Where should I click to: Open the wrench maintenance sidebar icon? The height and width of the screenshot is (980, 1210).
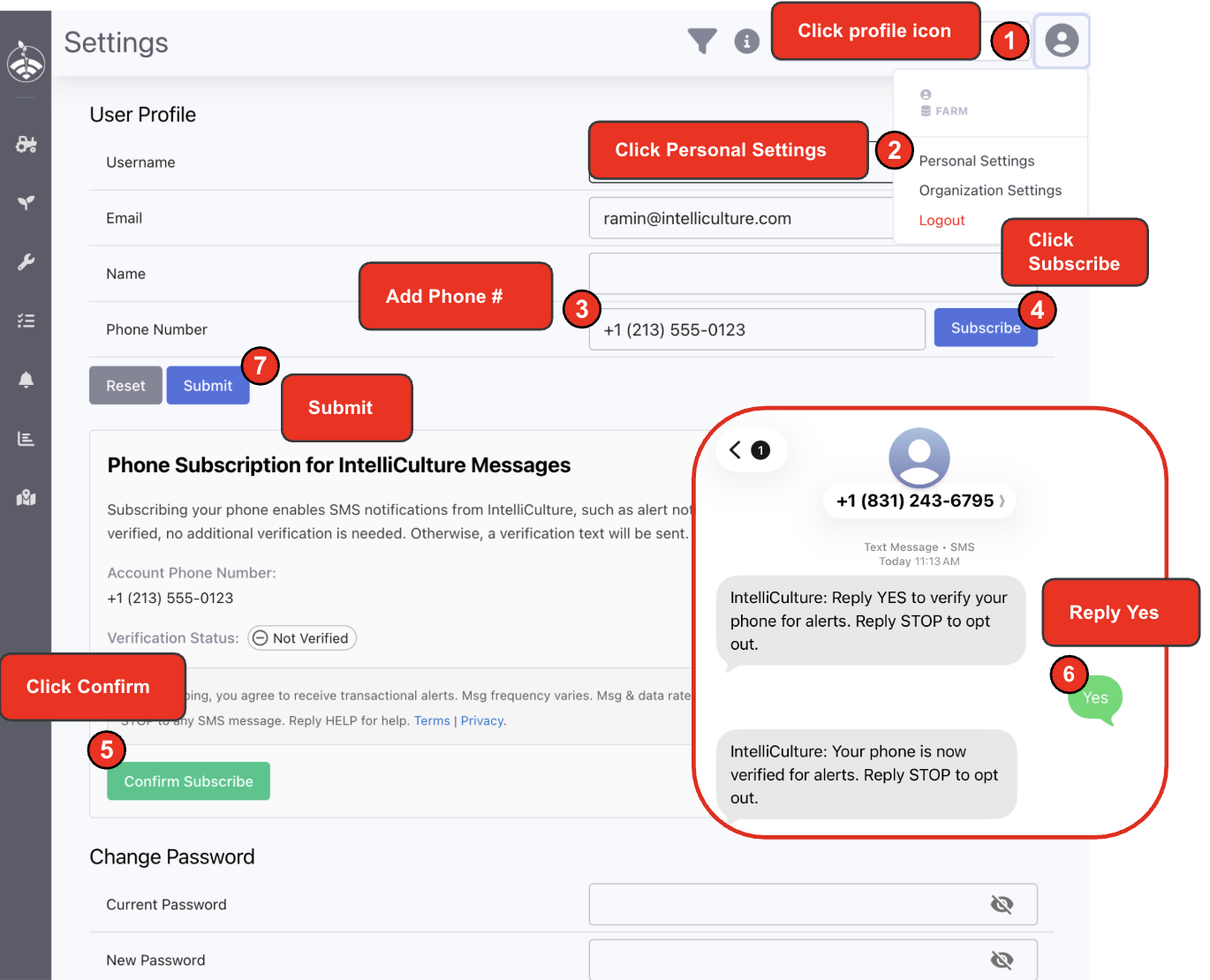26,262
